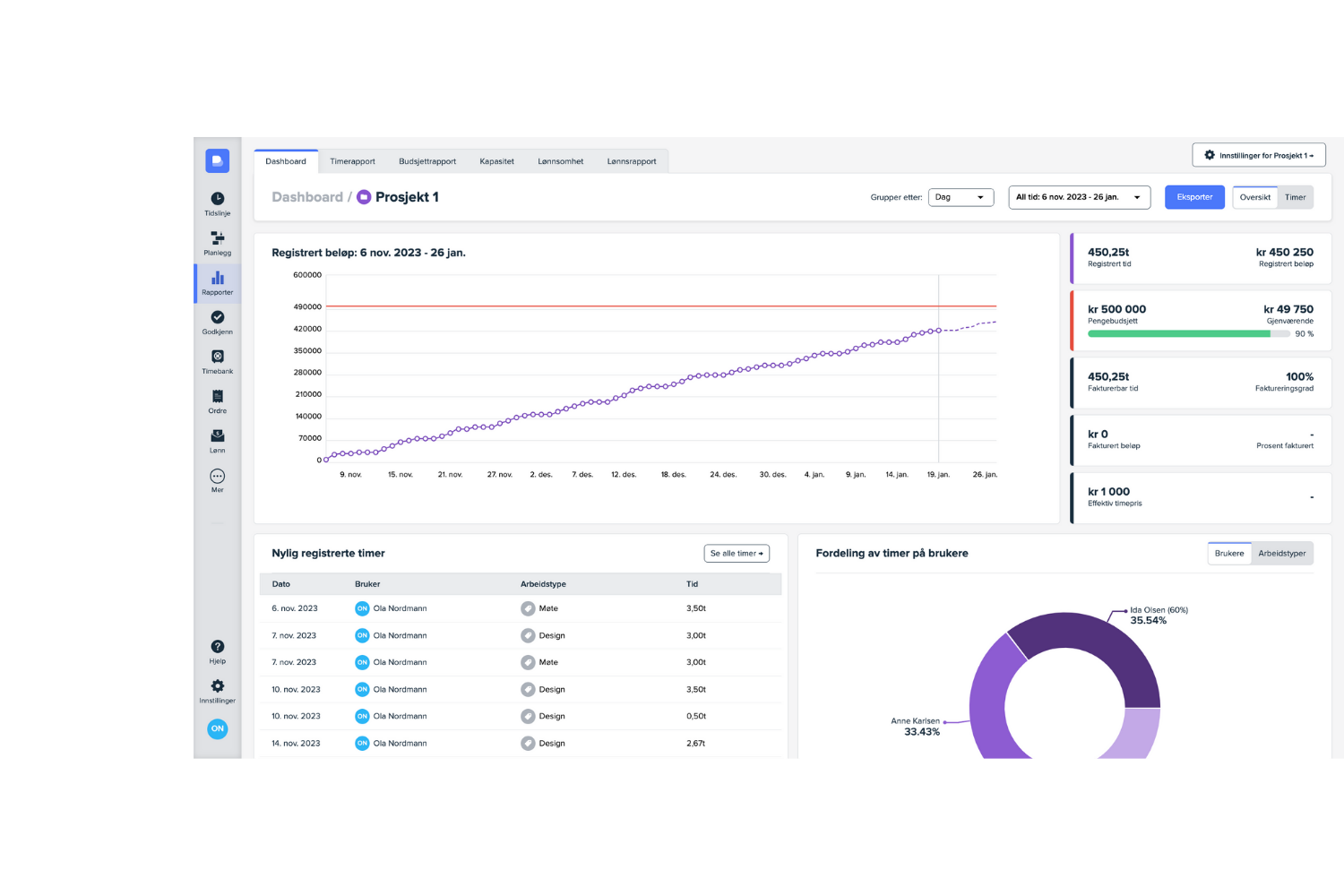The image size is (1344, 896).
Task: Click the Bruker column header
Action: coord(367,584)
